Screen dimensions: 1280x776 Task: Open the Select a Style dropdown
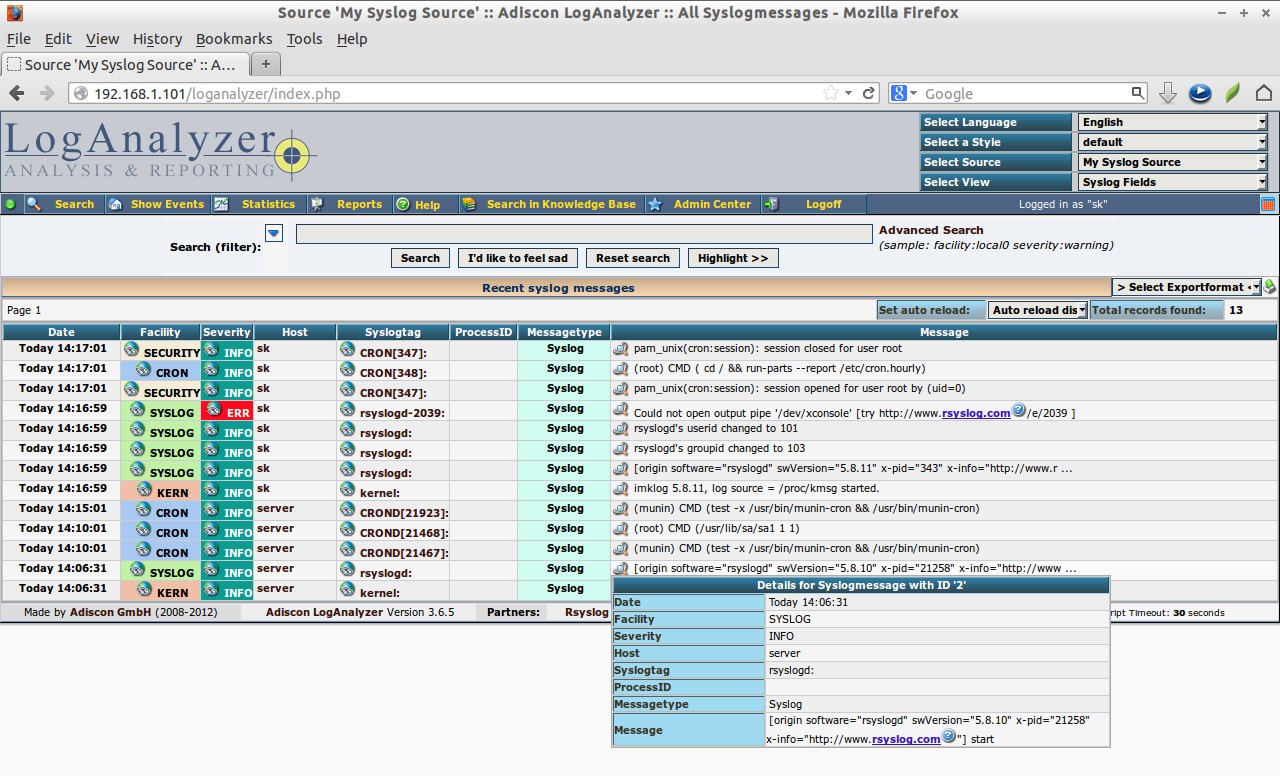(1172, 142)
